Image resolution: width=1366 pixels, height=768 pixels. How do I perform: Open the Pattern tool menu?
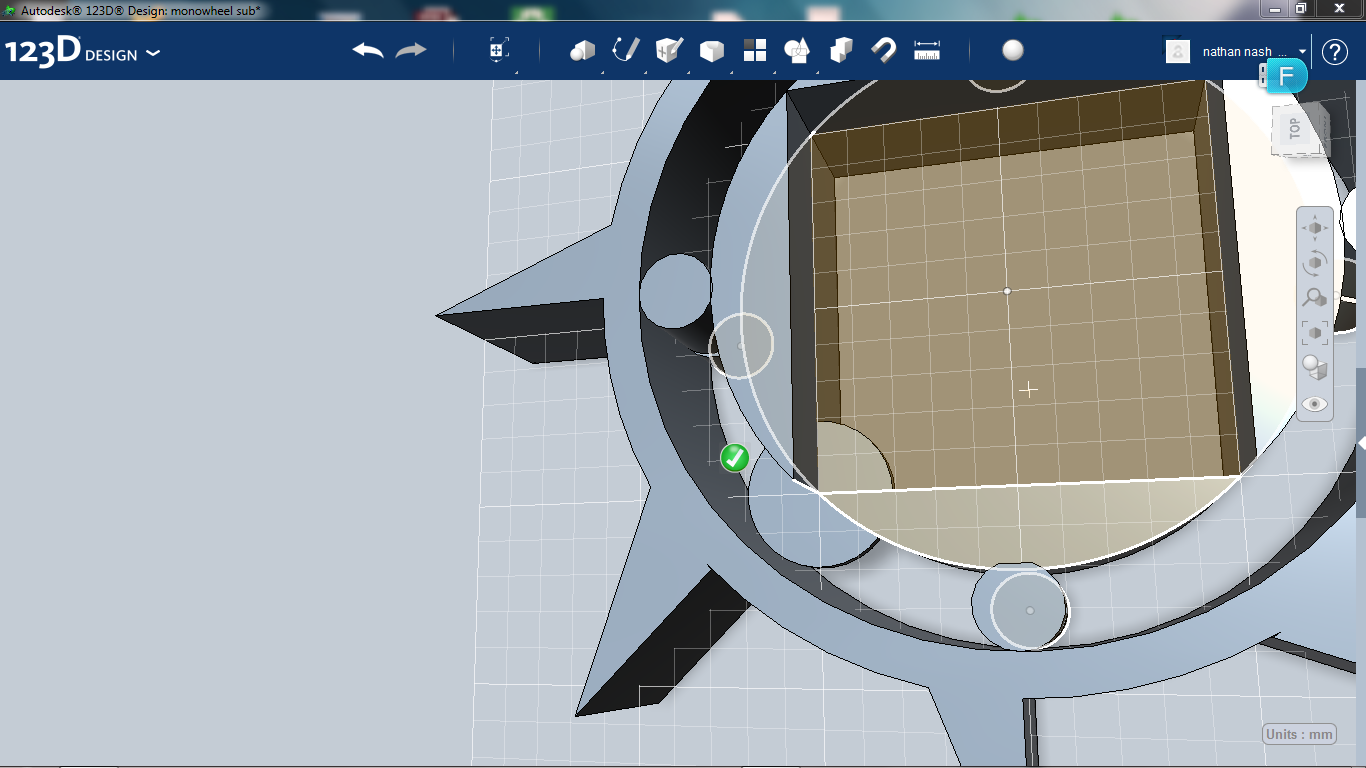pyautogui.click(x=754, y=50)
